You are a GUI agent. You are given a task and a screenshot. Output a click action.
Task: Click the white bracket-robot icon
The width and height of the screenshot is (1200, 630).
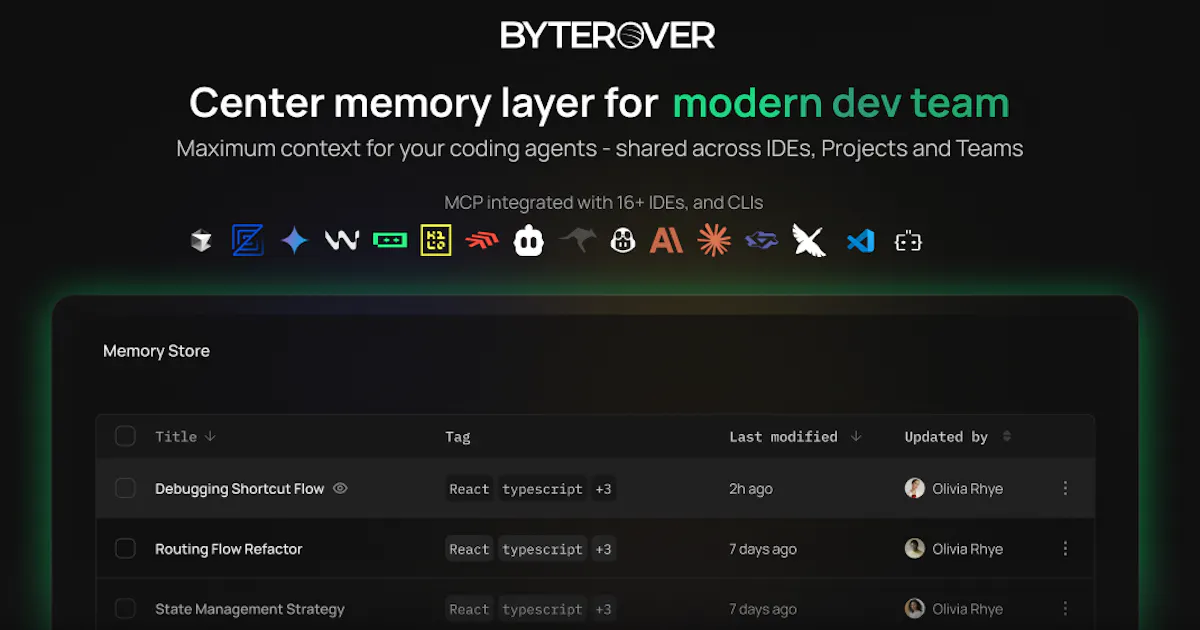pos(908,241)
